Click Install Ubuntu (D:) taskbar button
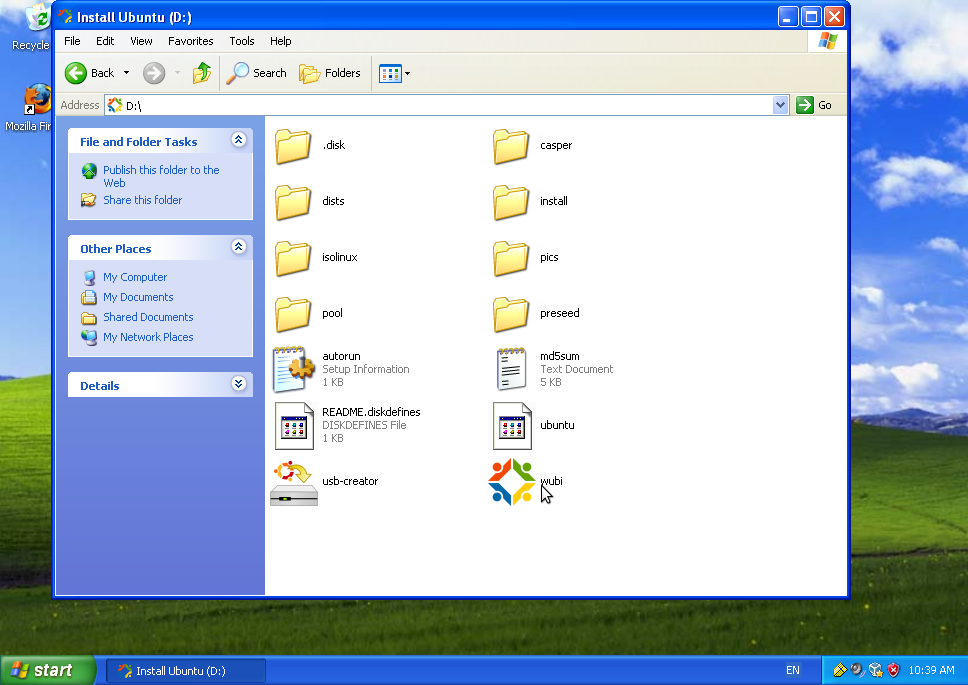This screenshot has width=968, height=685. 186,671
